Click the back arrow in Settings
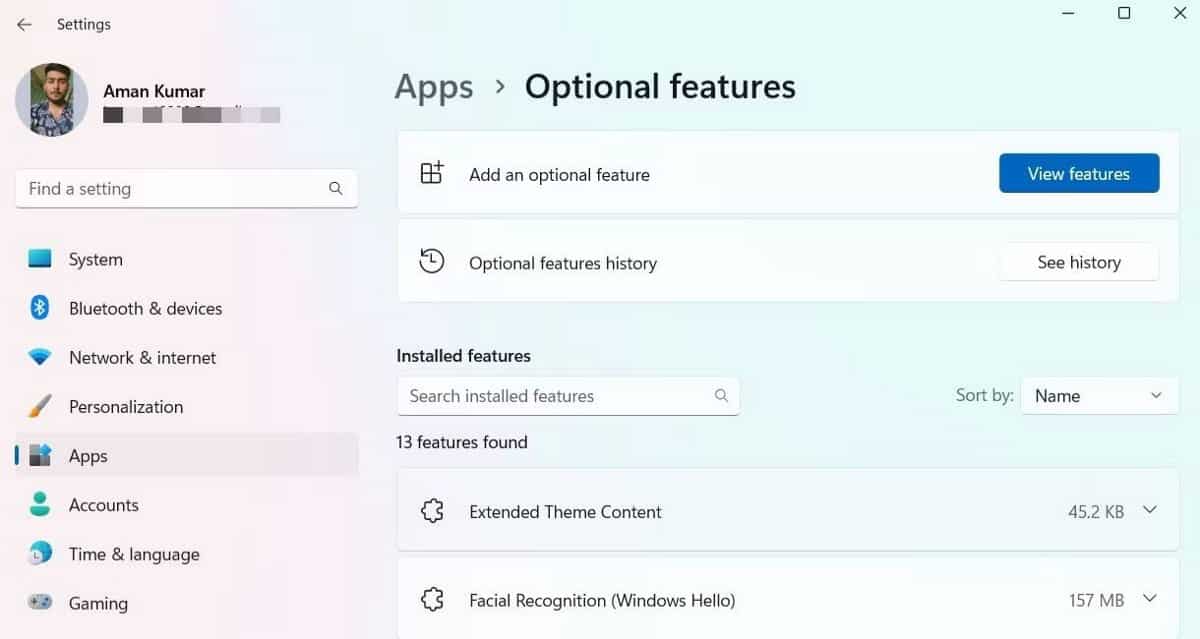This screenshot has width=1200, height=639. [x=24, y=24]
